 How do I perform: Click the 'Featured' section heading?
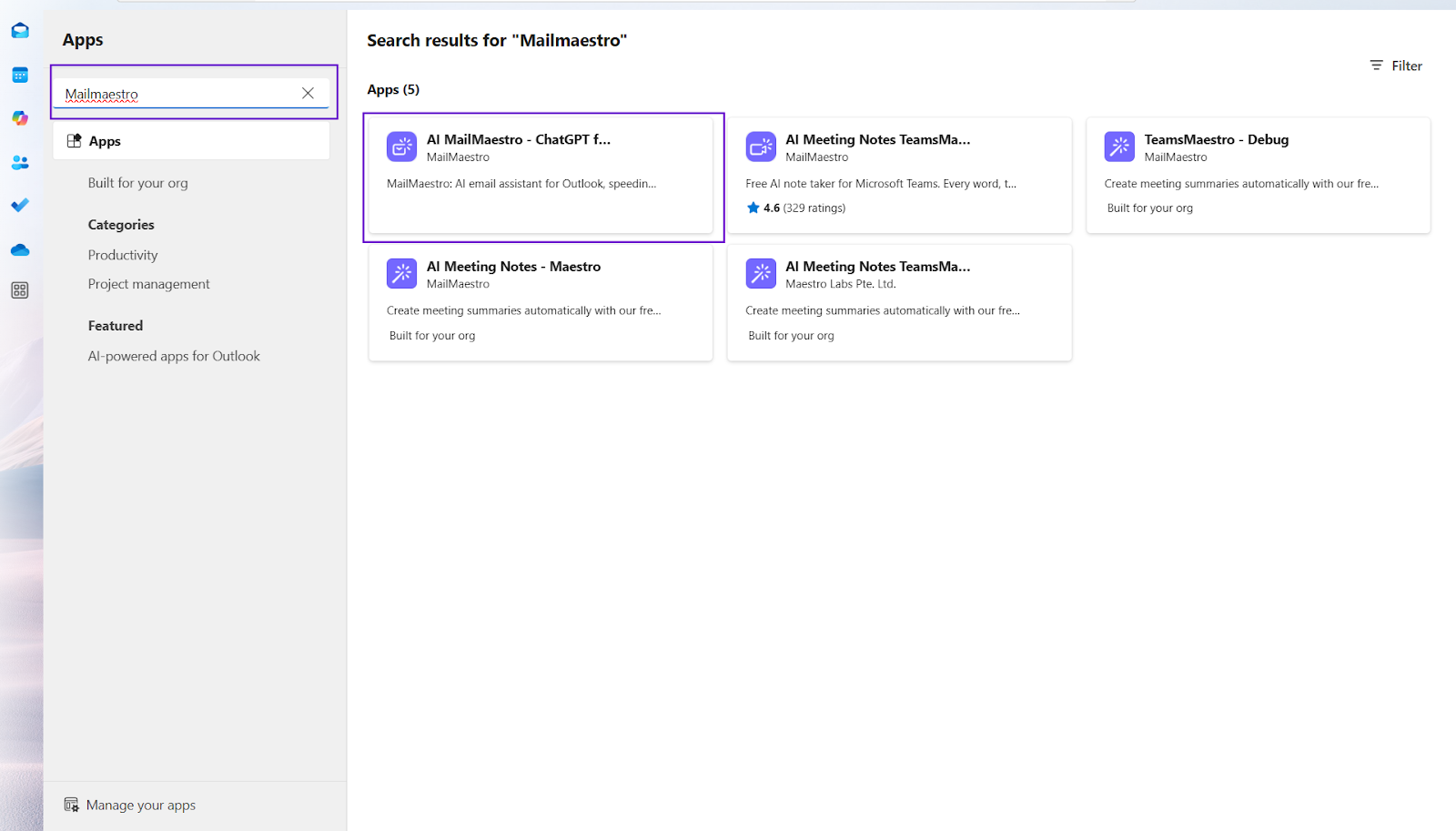pyautogui.click(x=116, y=326)
